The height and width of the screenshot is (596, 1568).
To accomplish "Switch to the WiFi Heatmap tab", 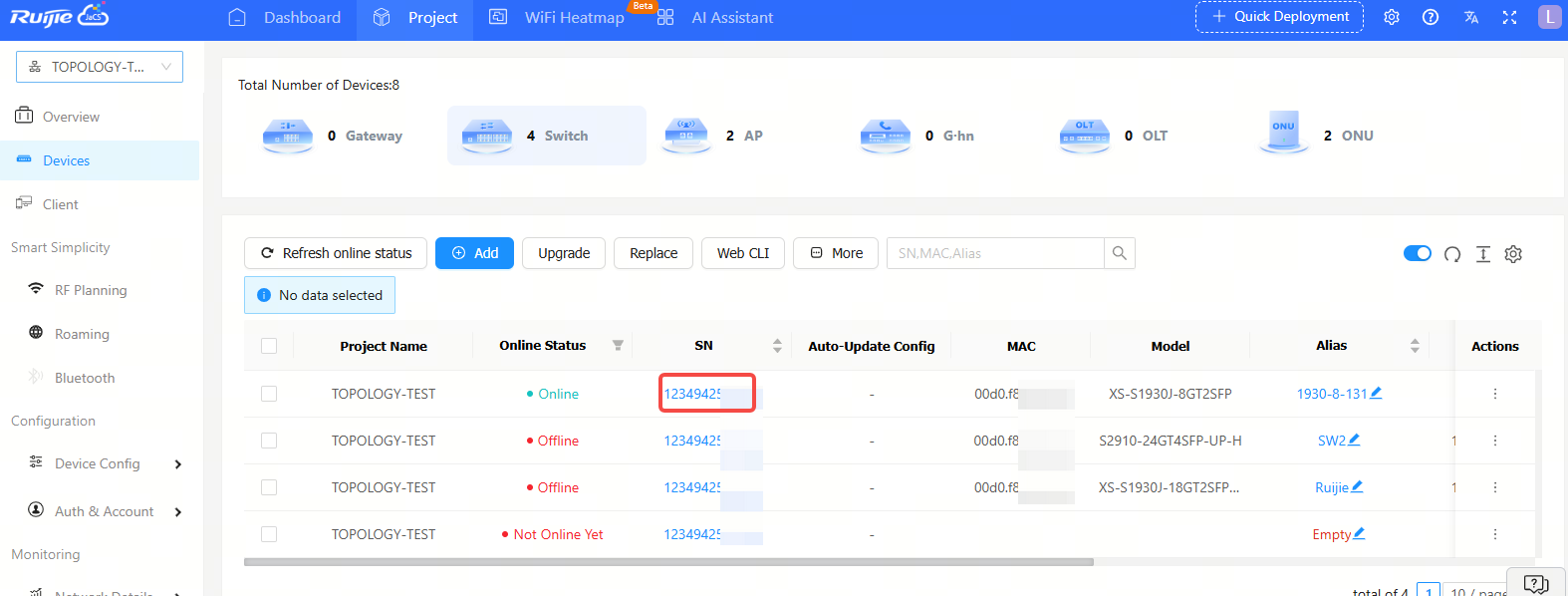I will (574, 18).
